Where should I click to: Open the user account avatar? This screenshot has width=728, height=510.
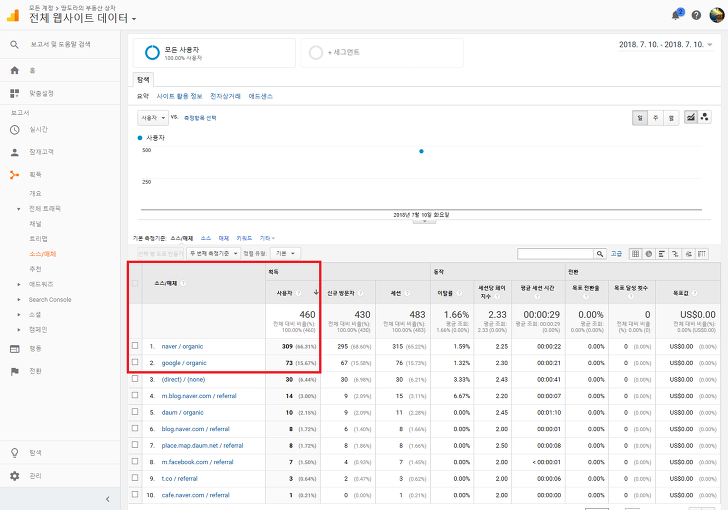pyautogui.click(x=716, y=15)
